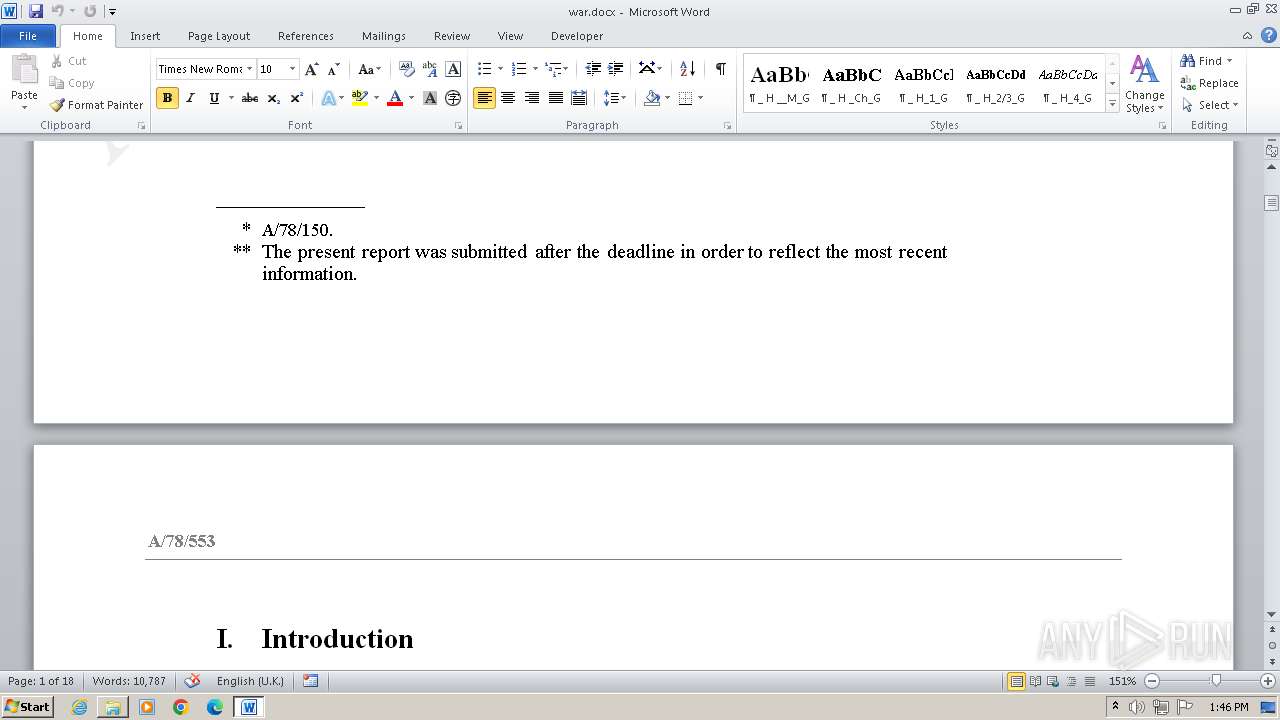
Task: Select Align Text Left
Action: tap(484, 98)
